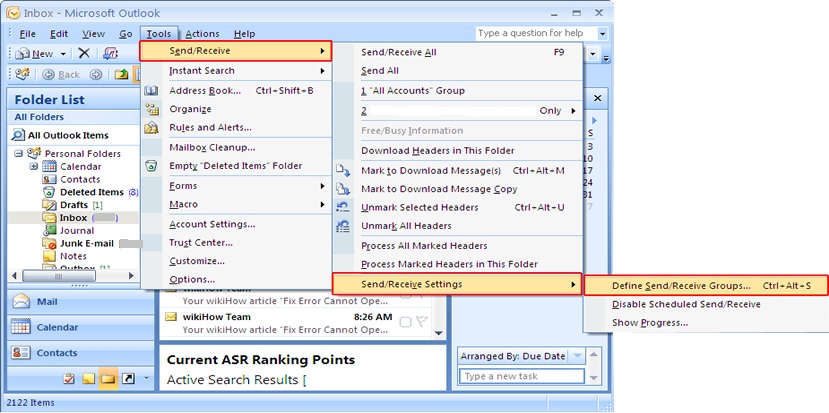Image resolution: width=829 pixels, height=413 pixels.
Task: Choose 1 "All Accounts" Group
Action: pos(458,91)
